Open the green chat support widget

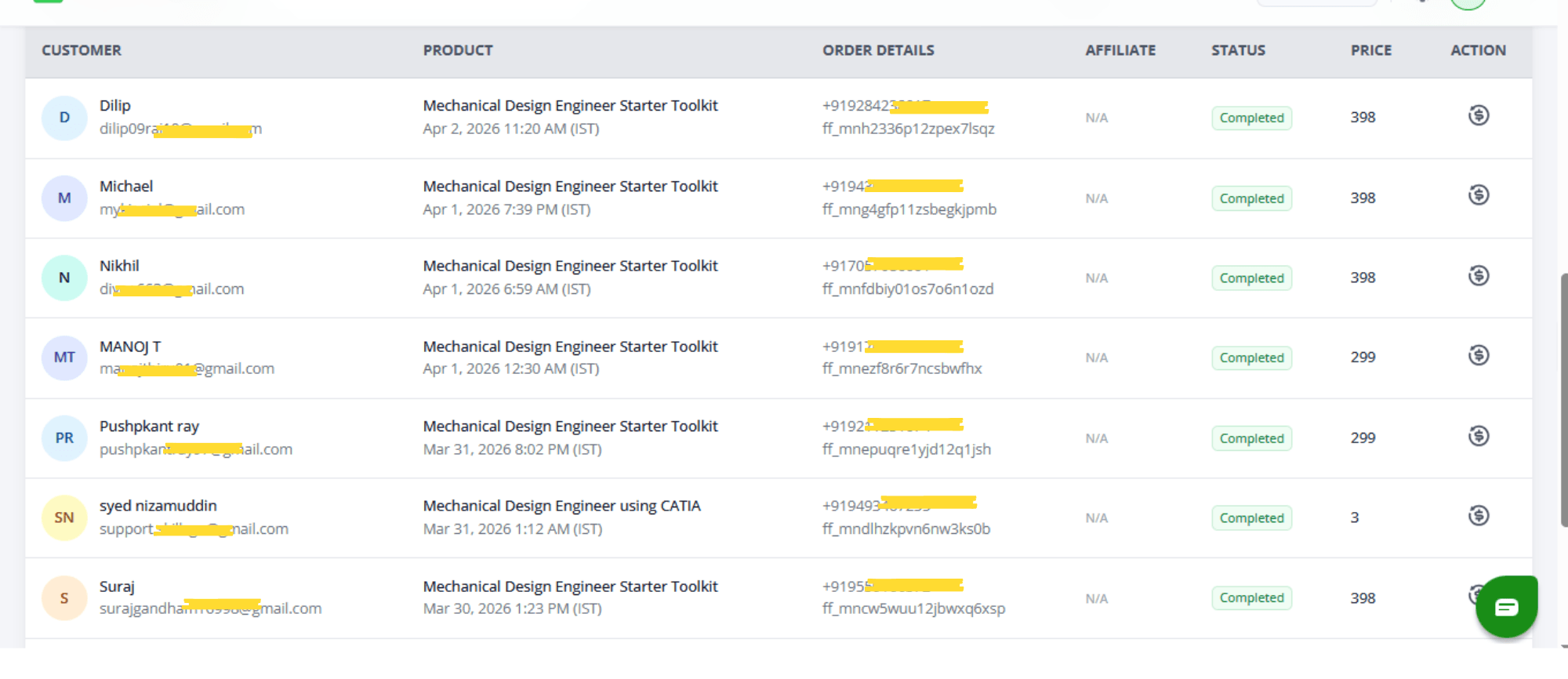pos(1506,607)
